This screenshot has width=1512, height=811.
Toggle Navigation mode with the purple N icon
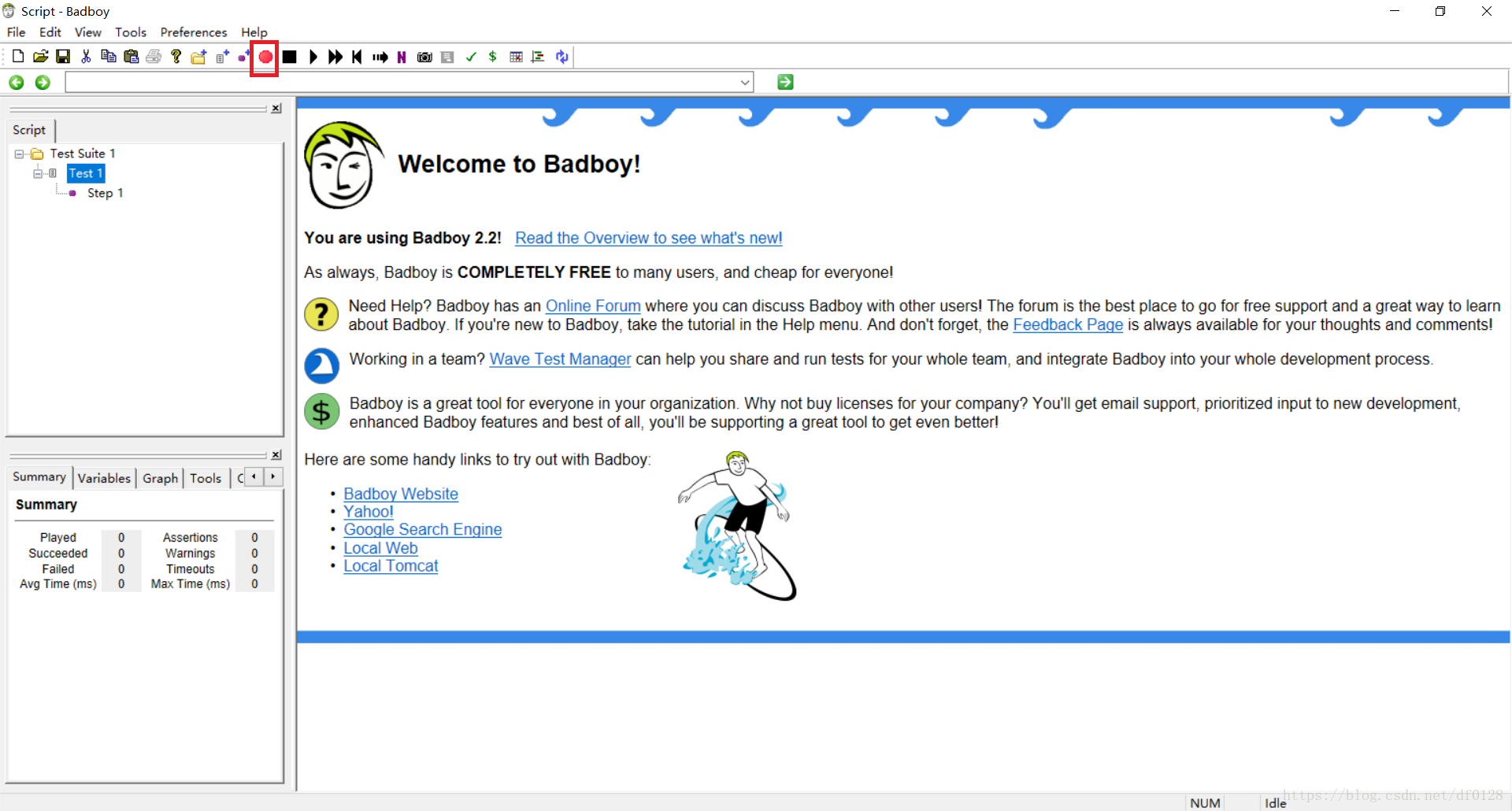(402, 57)
